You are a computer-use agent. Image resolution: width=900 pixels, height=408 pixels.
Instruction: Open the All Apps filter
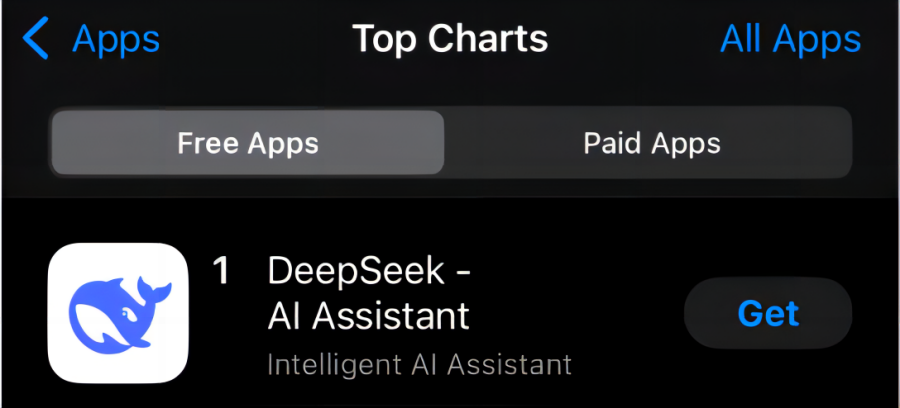click(790, 39)
